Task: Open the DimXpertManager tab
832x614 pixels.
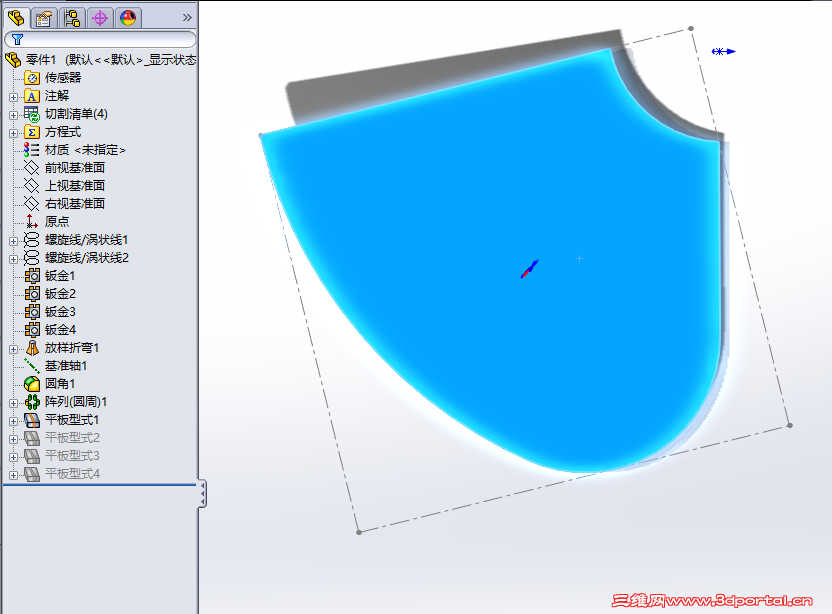Action: click(x=100, y=18)
